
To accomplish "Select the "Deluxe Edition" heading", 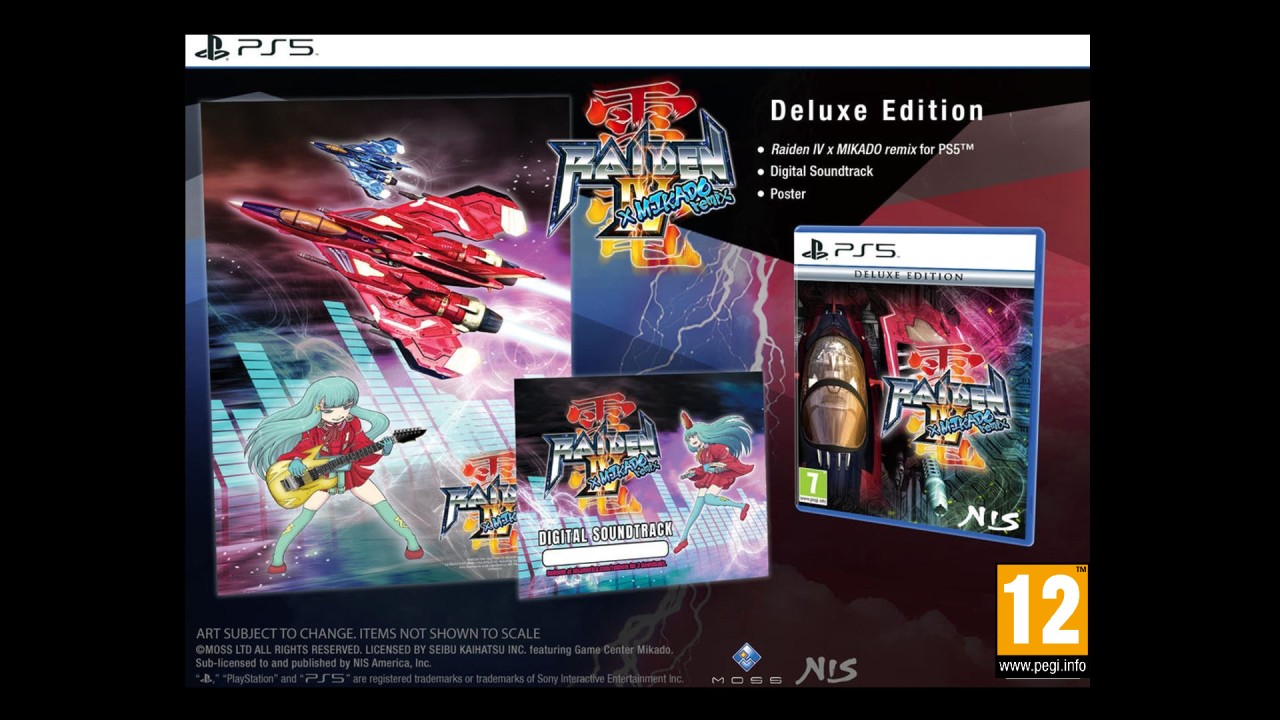I will (876, 111).
